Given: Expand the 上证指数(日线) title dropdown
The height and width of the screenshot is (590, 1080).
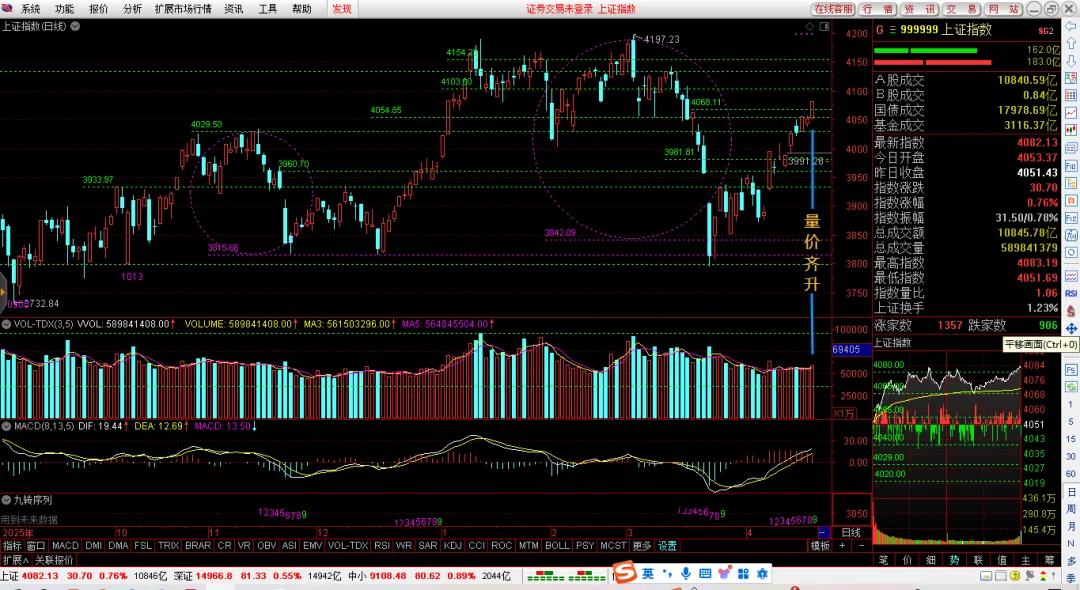Looking at the screenshot, I should [x=75, y=26].
